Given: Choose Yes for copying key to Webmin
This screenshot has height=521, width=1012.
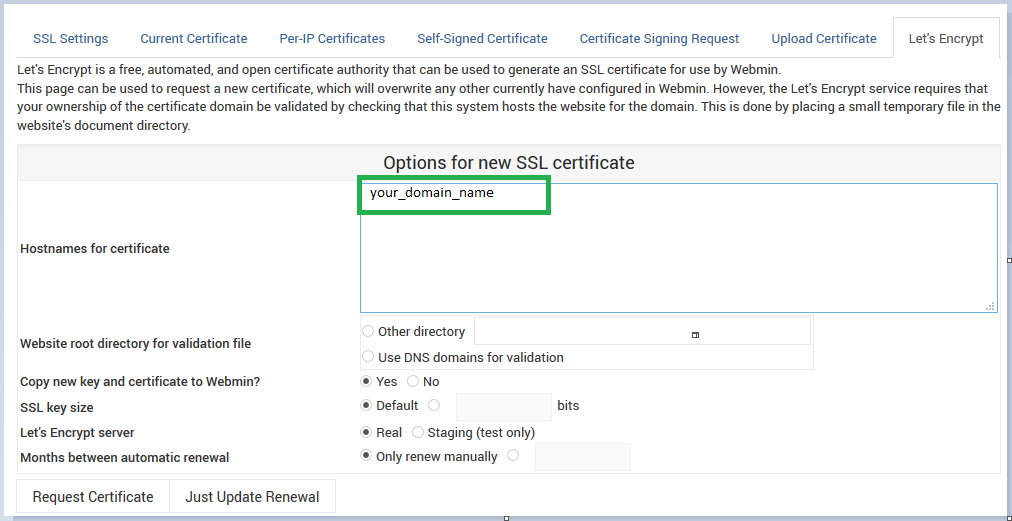Looking at the screenshot, I should pyautogui.click(x=366, y=382).
